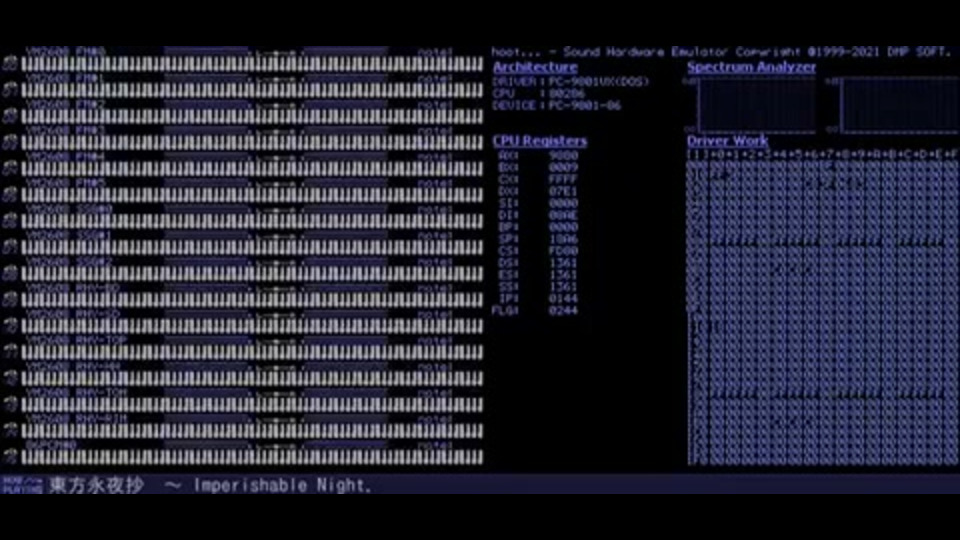
Task: Select the SSG#1 channel icon
Action: pos(10,247)
